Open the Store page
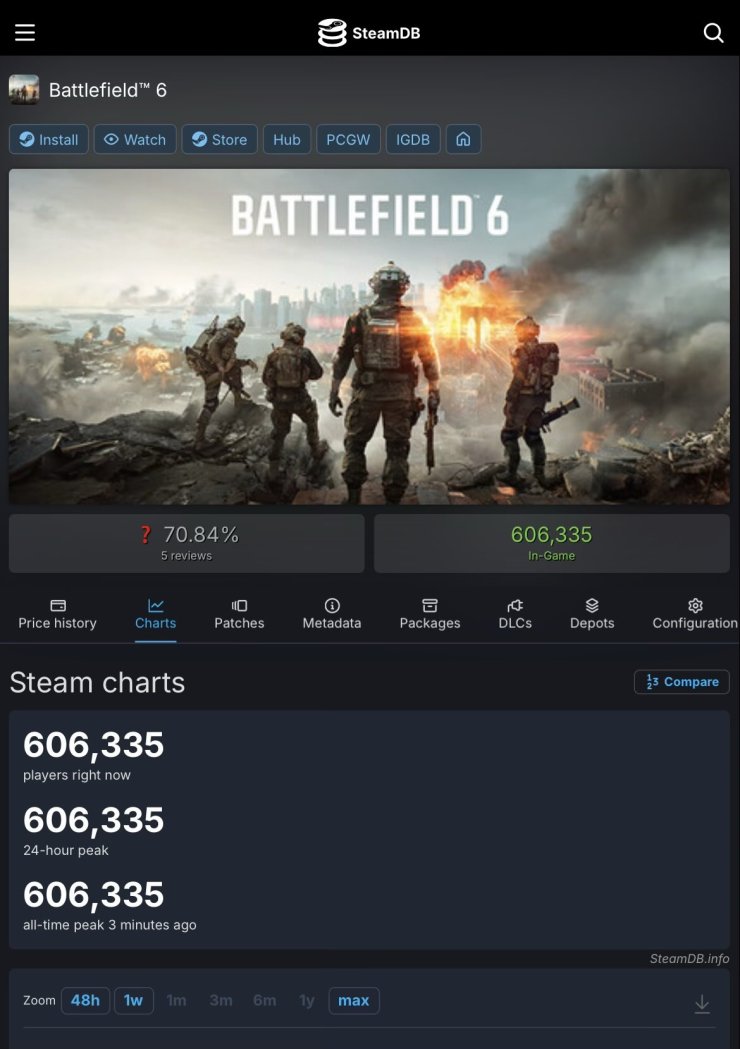The width and height of the screenshot is (740, 1049). pyautogui.click(x=219, y=139)
